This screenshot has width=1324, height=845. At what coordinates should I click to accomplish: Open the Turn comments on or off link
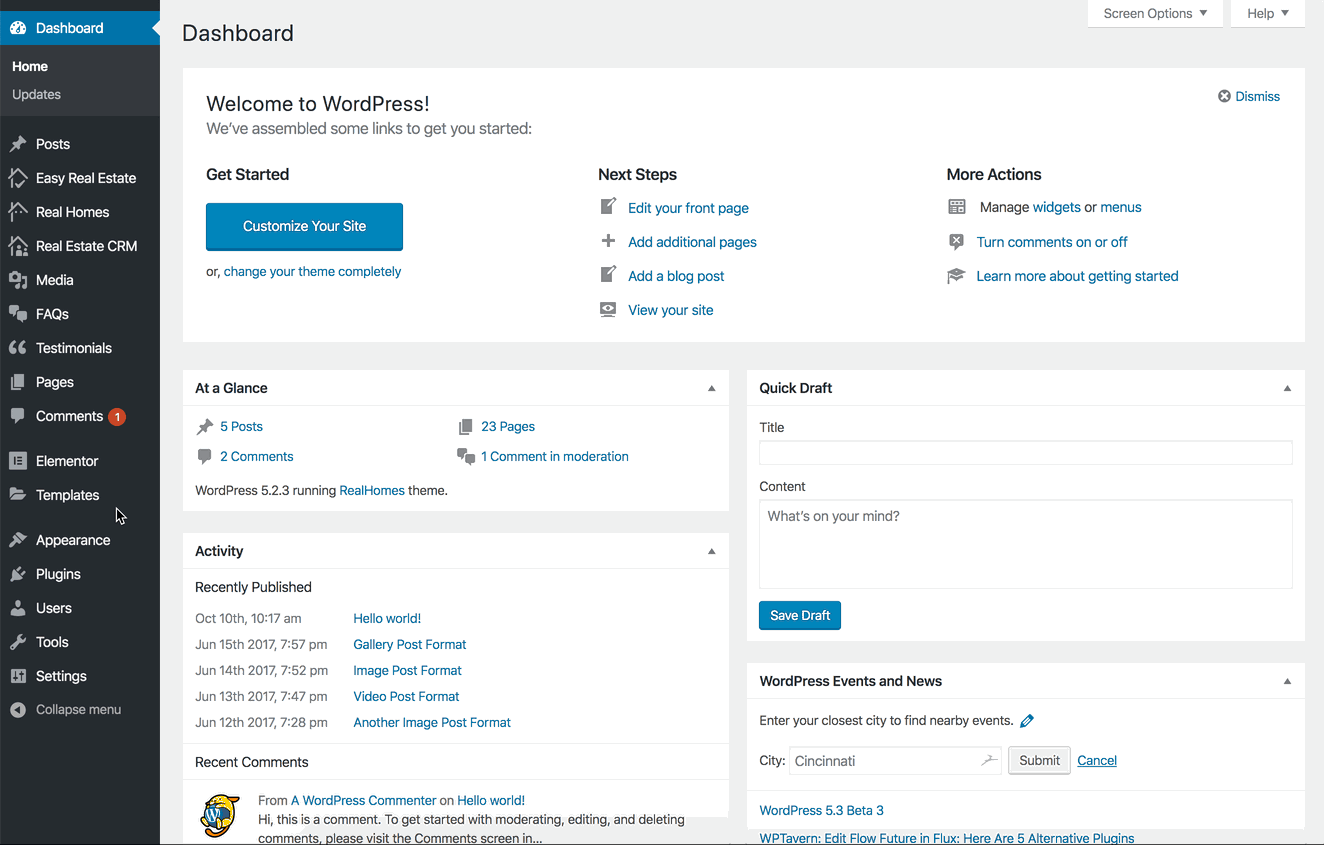point(1052,242)
